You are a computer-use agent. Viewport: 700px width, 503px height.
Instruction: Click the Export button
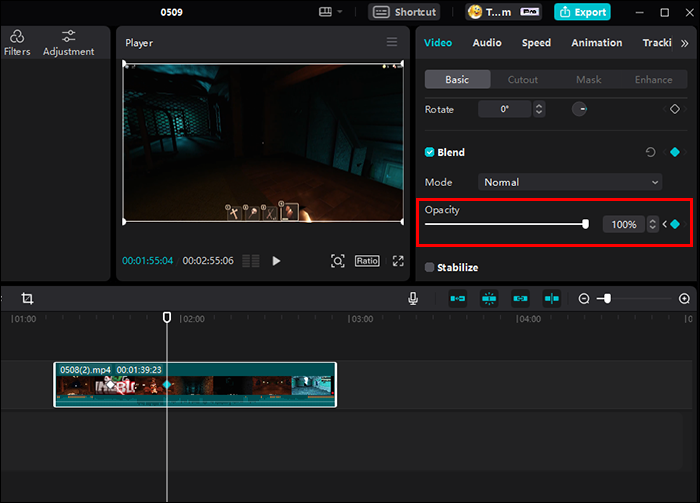[x=582, y=12]
